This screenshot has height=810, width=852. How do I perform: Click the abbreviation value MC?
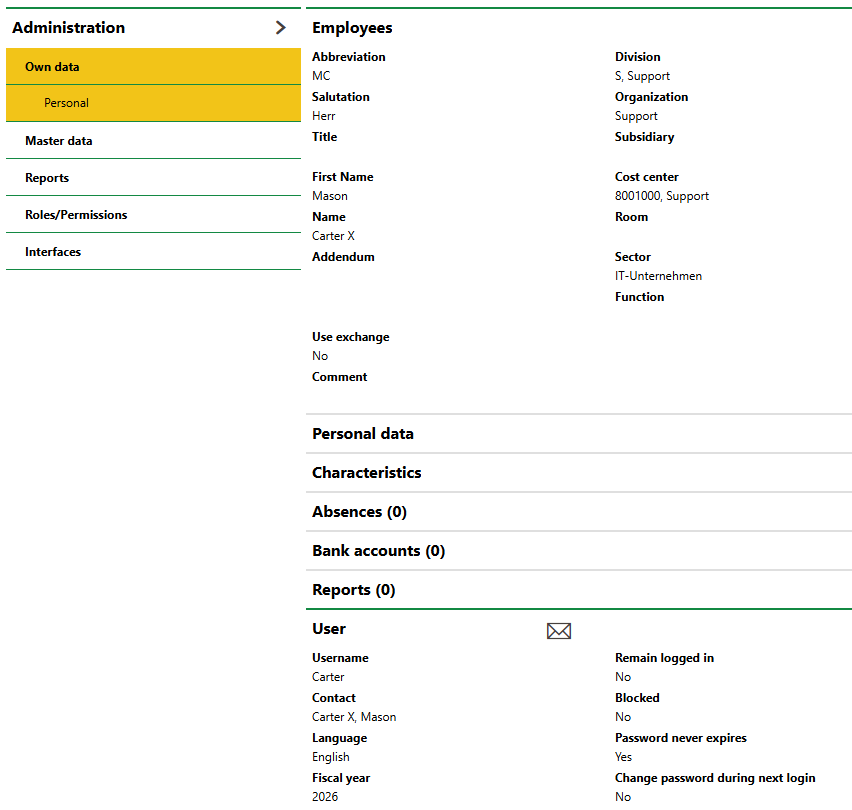coord(321,76)
